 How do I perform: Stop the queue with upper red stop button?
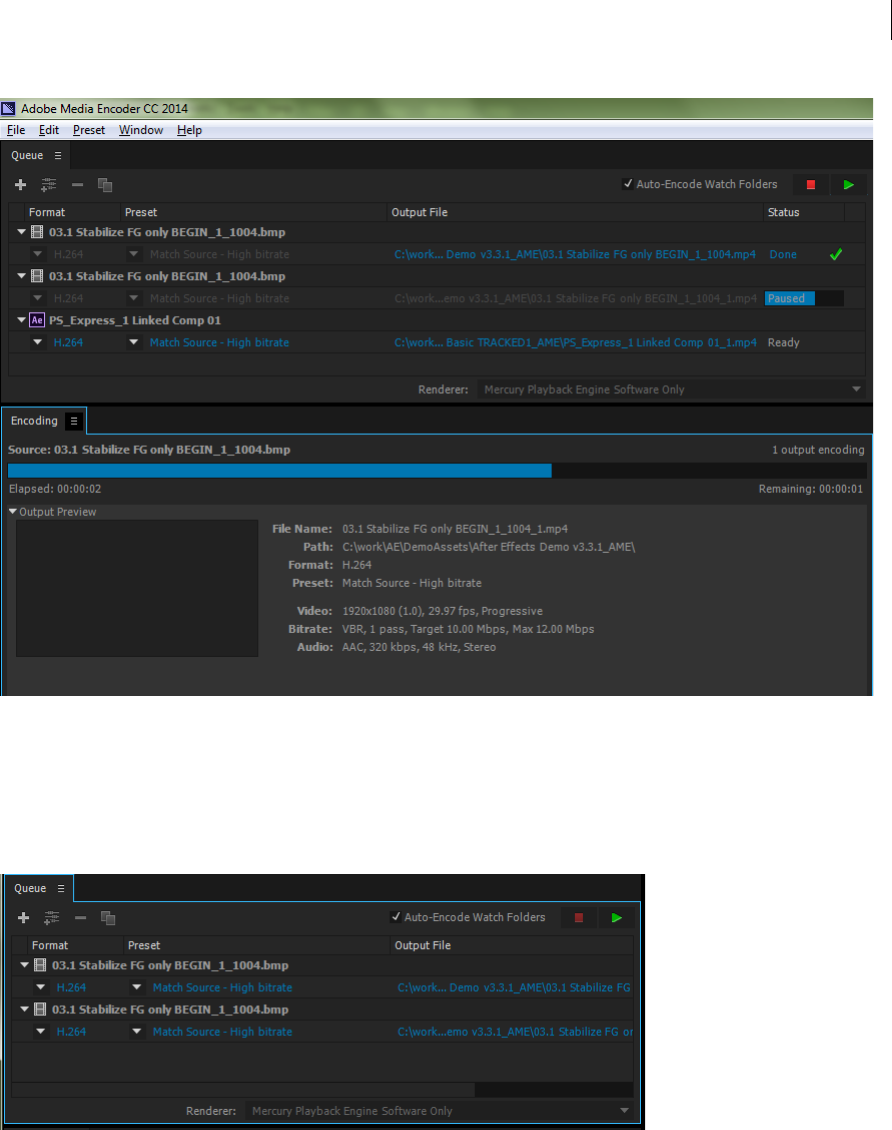(x=811, y=185)
